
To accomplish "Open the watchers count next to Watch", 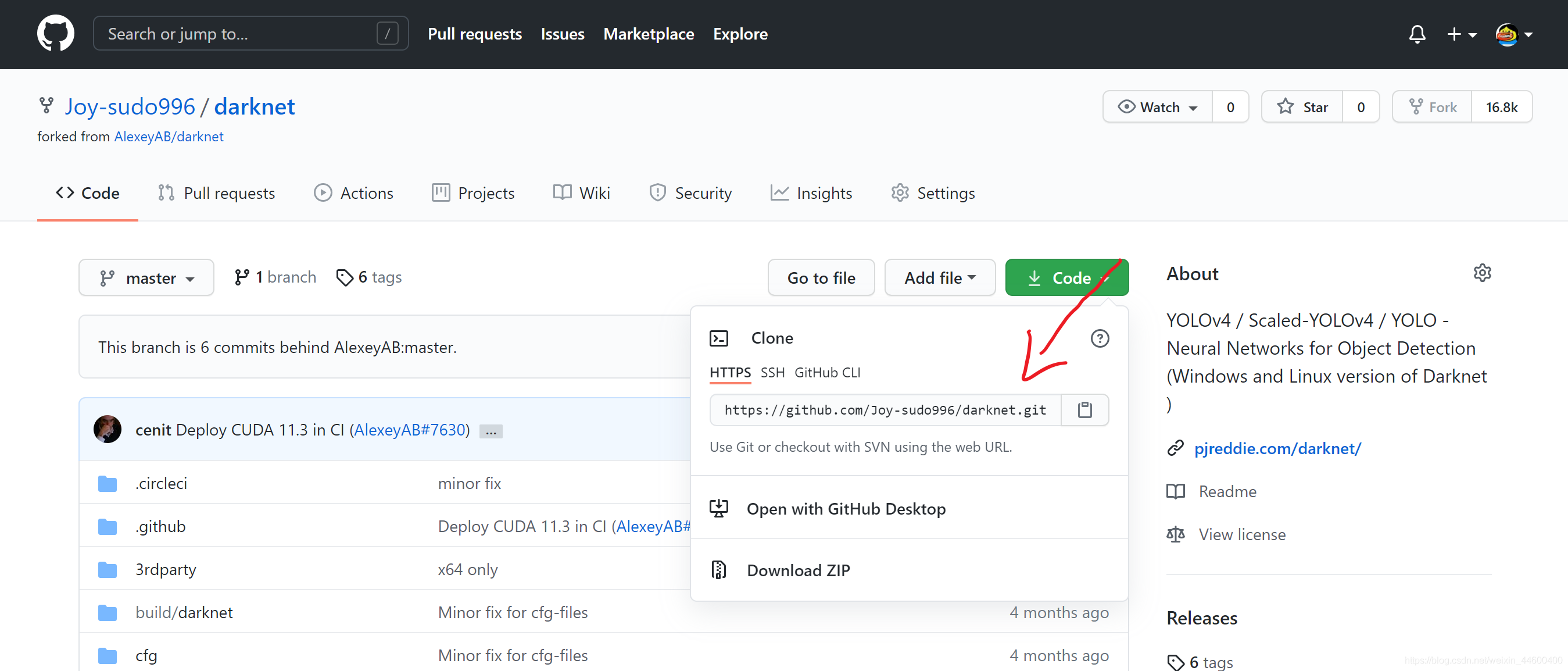I will click(1230, 107).
